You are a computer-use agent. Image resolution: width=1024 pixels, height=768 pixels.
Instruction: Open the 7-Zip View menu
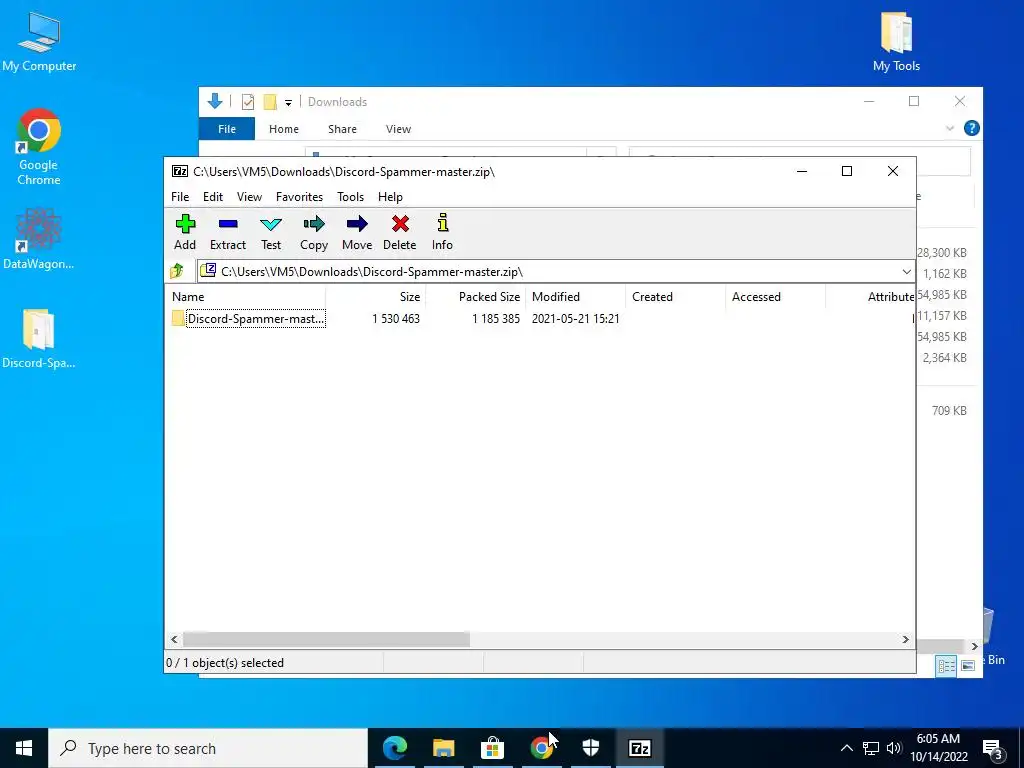point(249,197)
